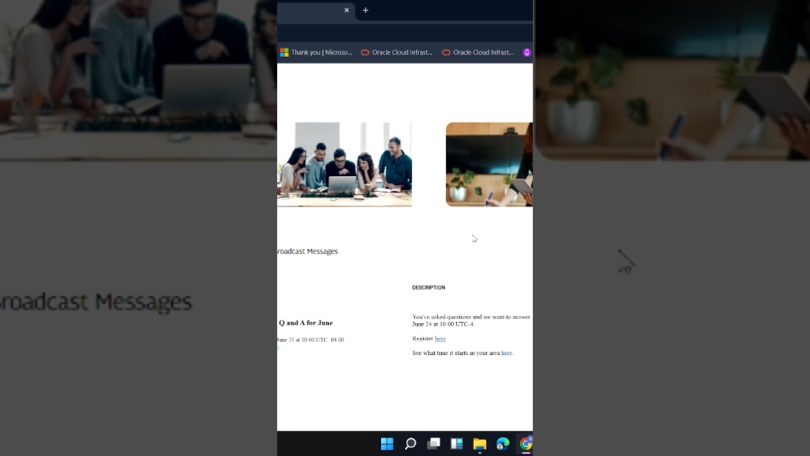Open Task View on the taskbar
Screen dimensions: 810x456
[x=433, y=444]
